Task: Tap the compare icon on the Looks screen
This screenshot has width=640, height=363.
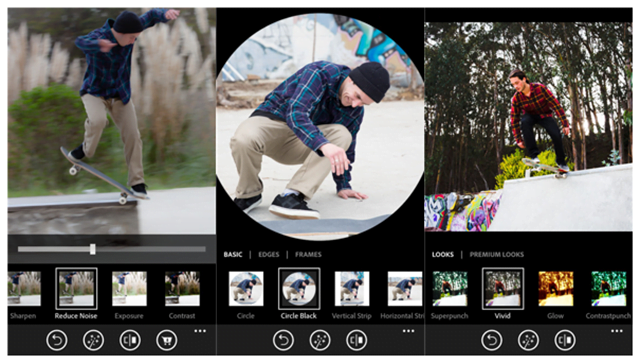Action: (565, 340)
